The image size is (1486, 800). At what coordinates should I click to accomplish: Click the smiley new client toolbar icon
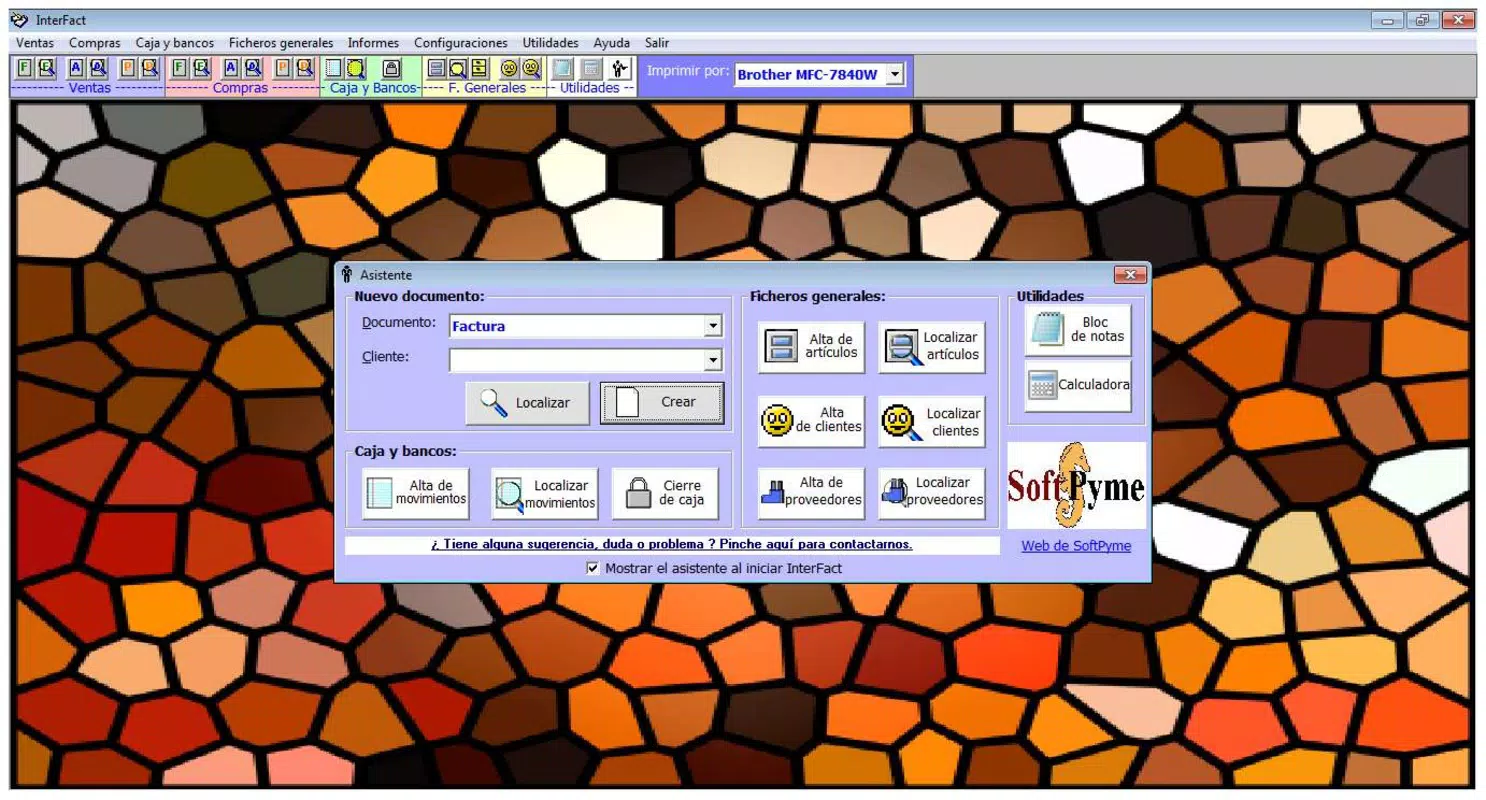coord(510,68)
